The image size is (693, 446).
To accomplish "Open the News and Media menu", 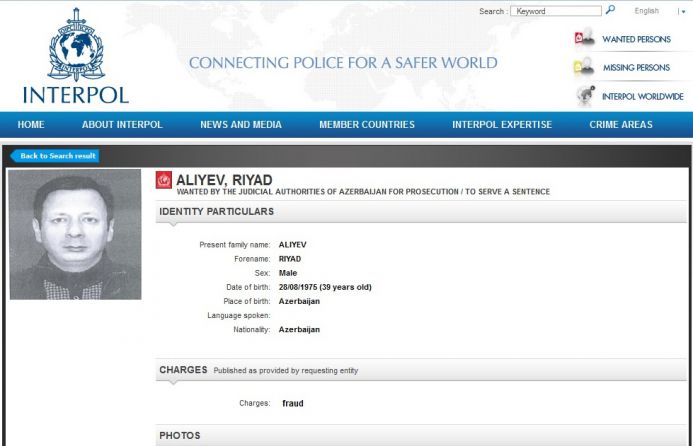I will click(x=241, y=125).
